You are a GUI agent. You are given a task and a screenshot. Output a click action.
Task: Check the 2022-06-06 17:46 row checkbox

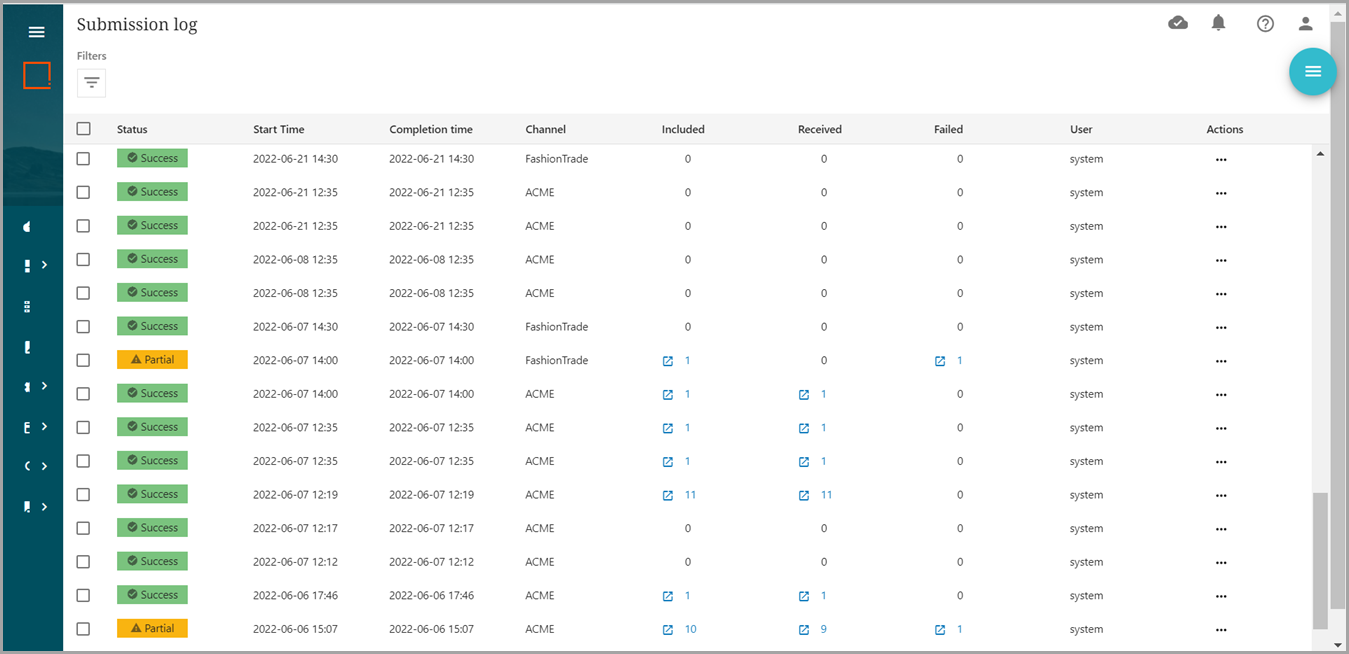tap(84, 595)
